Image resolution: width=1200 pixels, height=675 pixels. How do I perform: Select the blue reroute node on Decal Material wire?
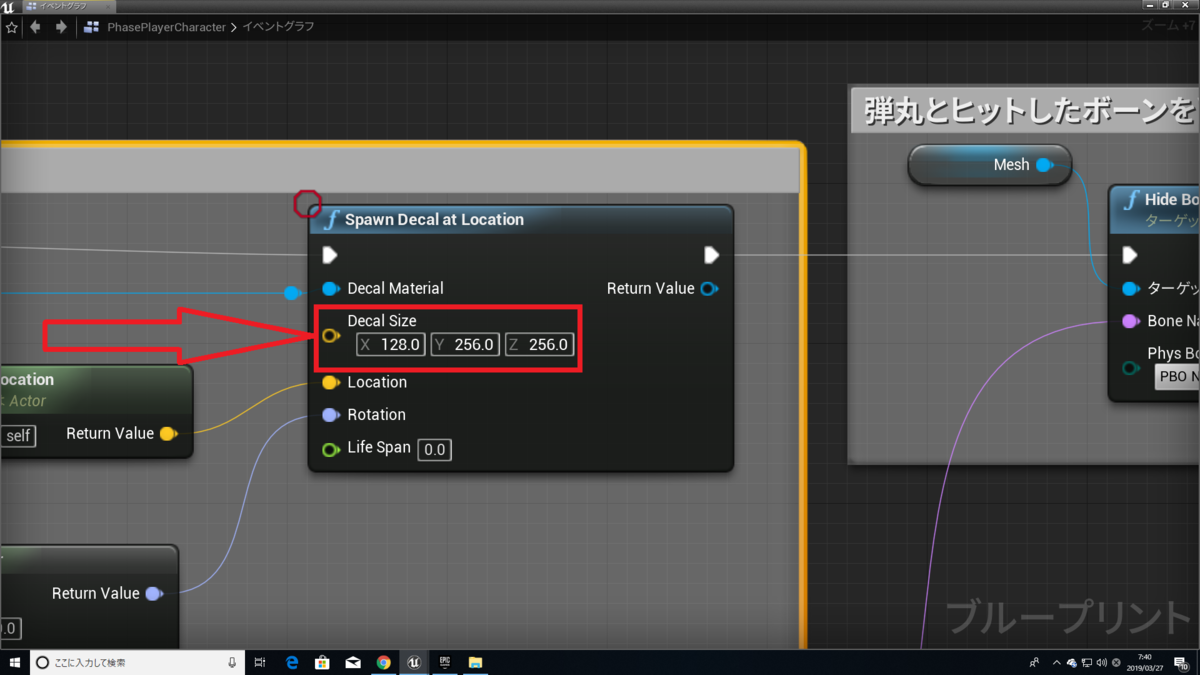(x=291, y=292)
